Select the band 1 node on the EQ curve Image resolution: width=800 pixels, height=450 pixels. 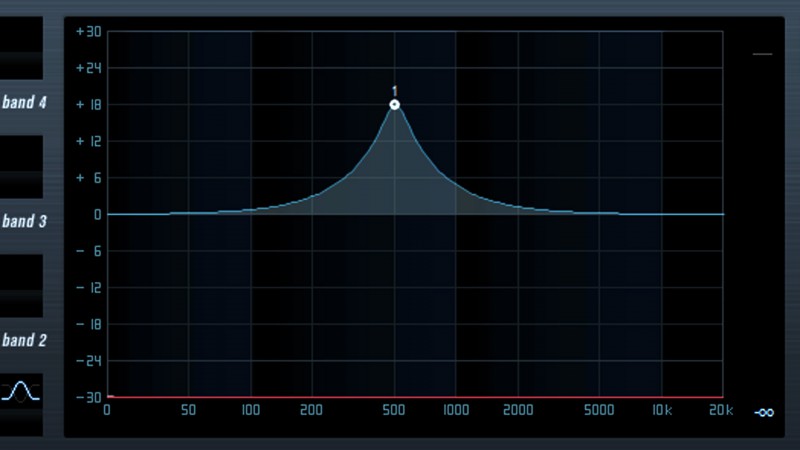[x=394, y=105]
